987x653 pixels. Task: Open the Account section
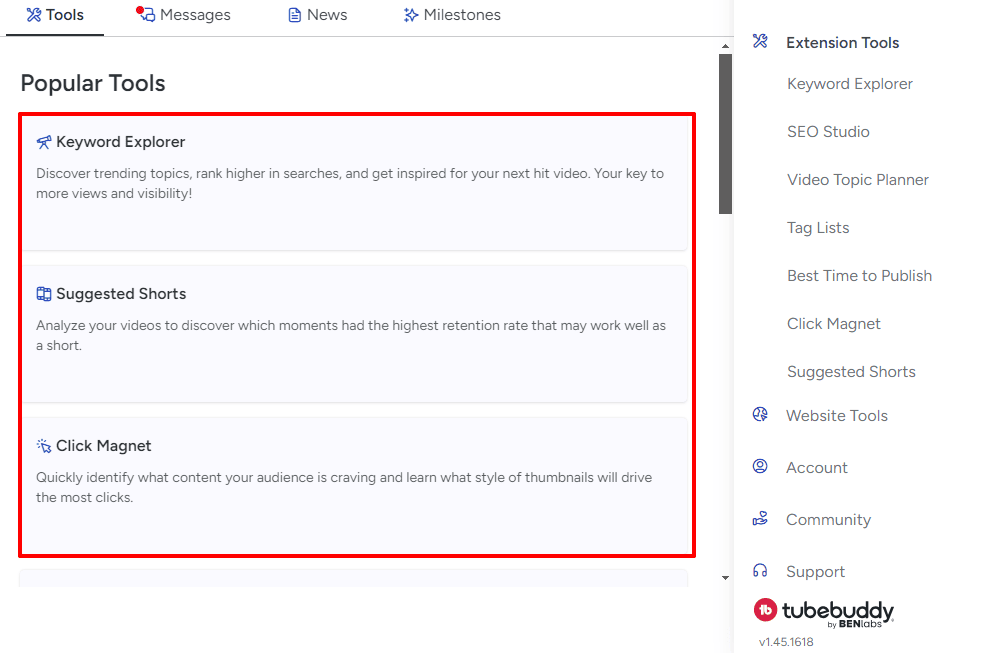(816, 468)
